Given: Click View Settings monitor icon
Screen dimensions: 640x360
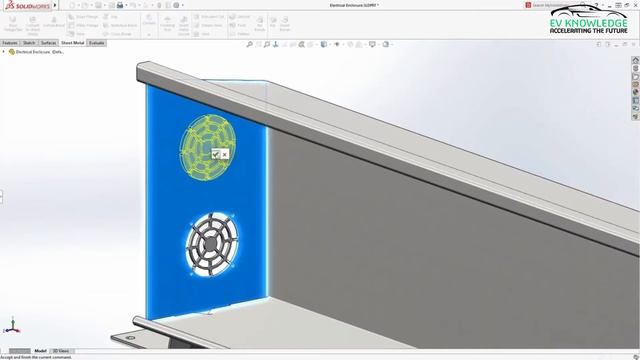Looking at the screenshot, I should tap(372, 44).
